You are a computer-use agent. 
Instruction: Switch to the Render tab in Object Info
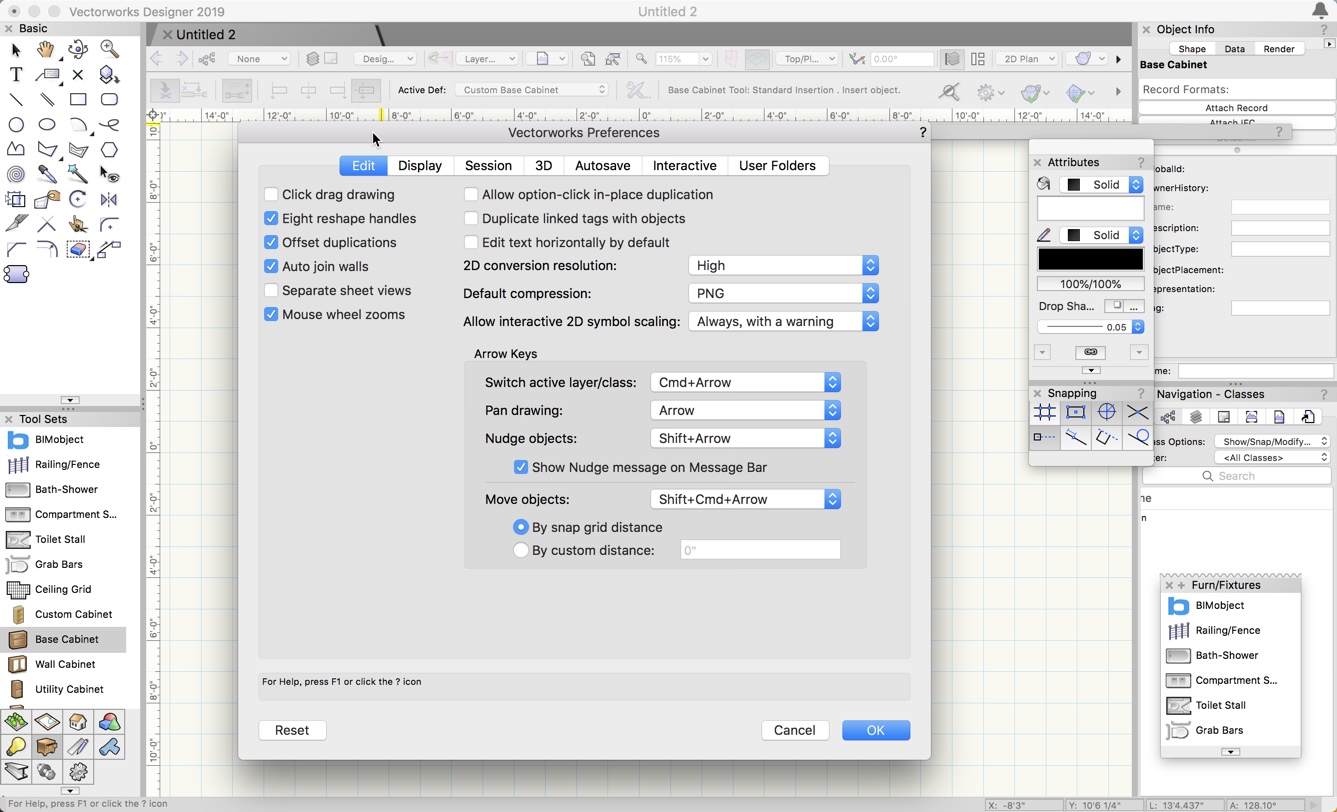click(x=1279, y=48)
